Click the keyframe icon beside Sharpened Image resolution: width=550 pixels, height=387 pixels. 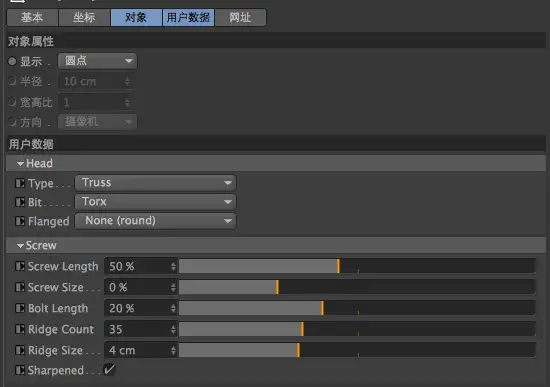20,370
